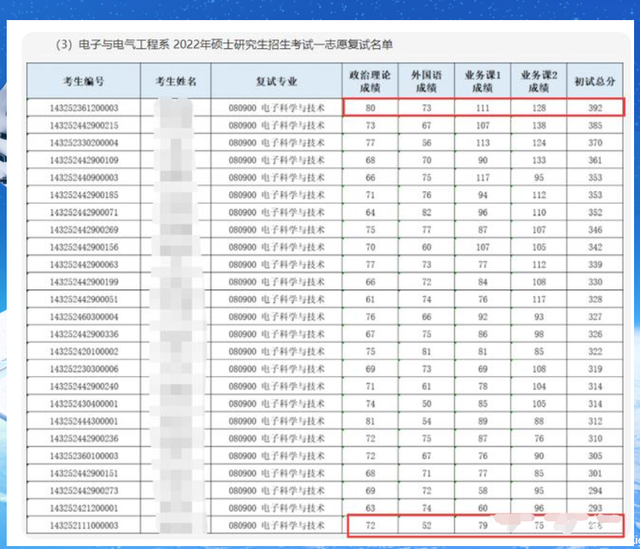Click the 考生编号 column header
640x549 pixels.
pos(84,81)
